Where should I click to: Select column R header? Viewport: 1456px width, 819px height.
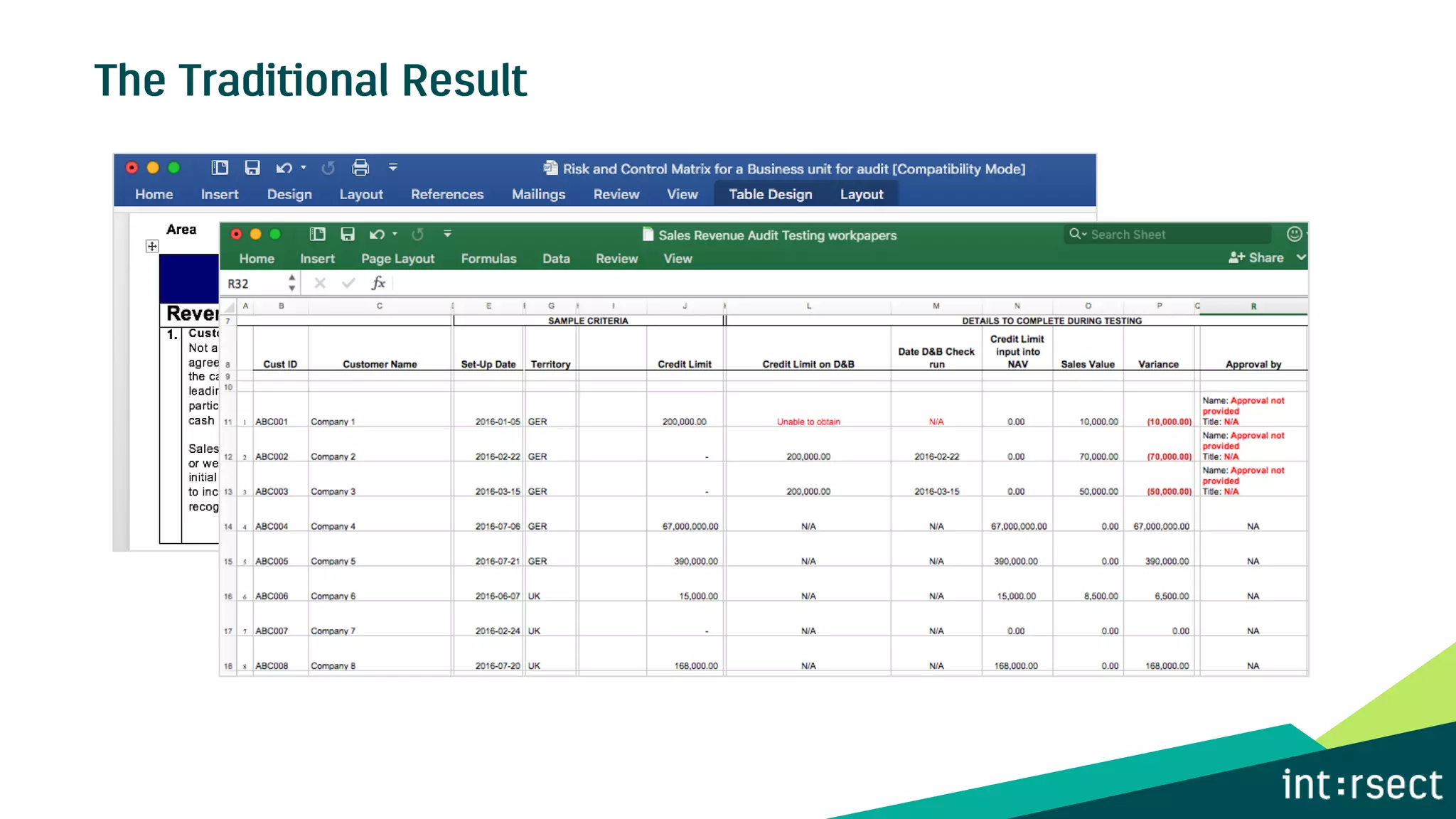click(x=1253, y=306)
